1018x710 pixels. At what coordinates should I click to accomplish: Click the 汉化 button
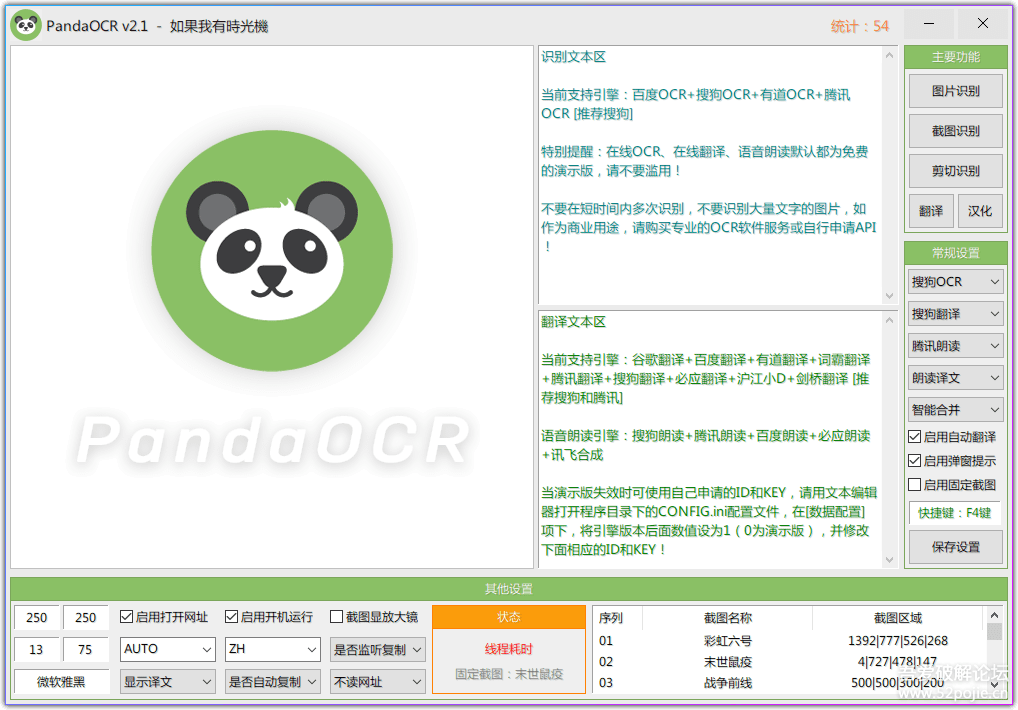click(980, 211)
